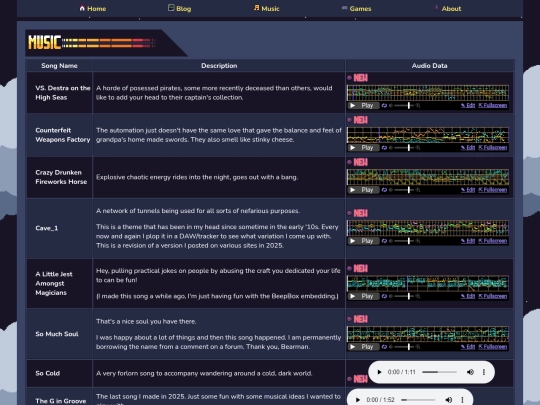Seek in the So Cold audio progress bar
Screen dimensions: 540x405
[439, 372]
